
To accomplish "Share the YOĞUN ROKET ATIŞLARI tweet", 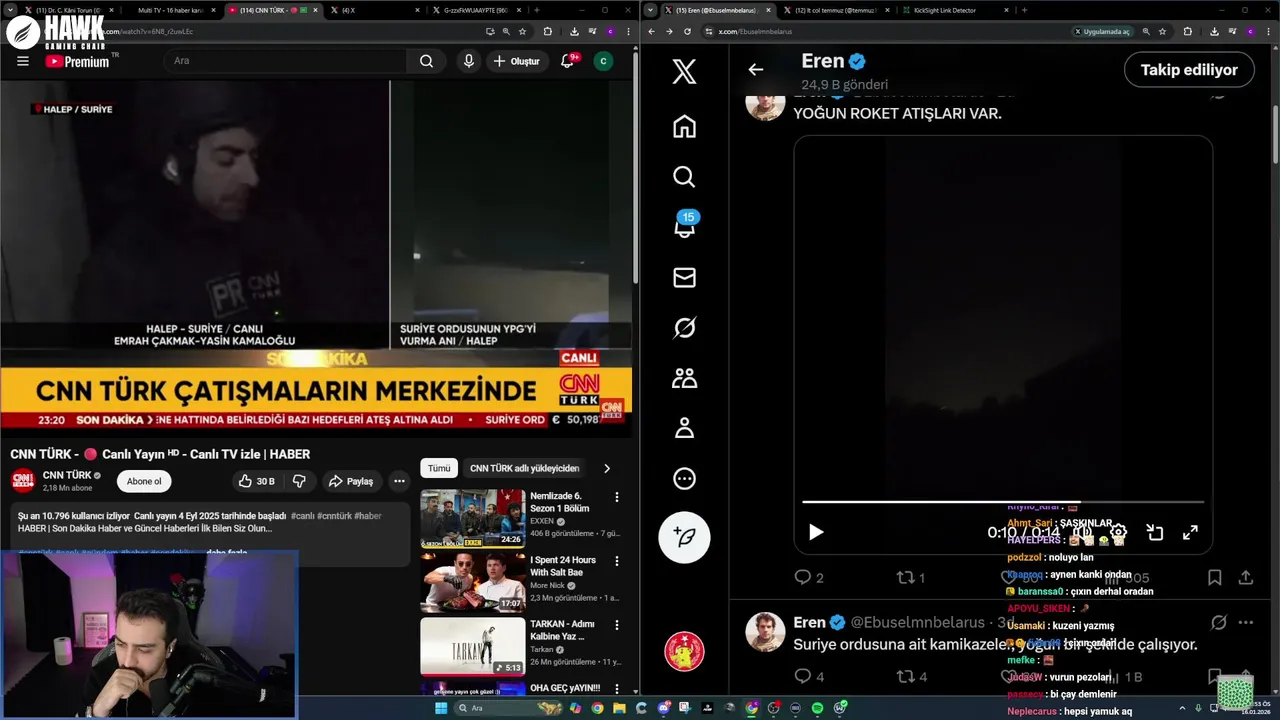I will coord(1246,577).
